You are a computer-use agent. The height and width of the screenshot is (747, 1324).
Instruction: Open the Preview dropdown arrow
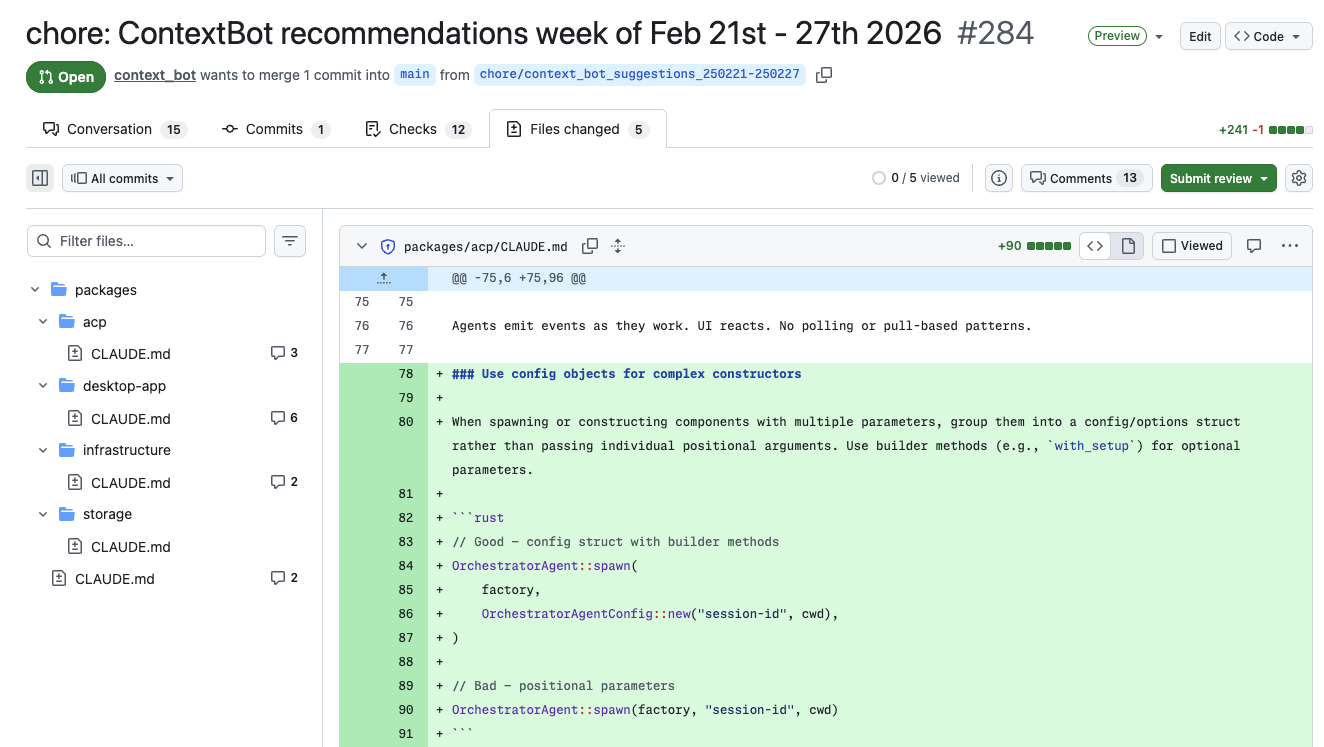click(x=1158, y=35)
